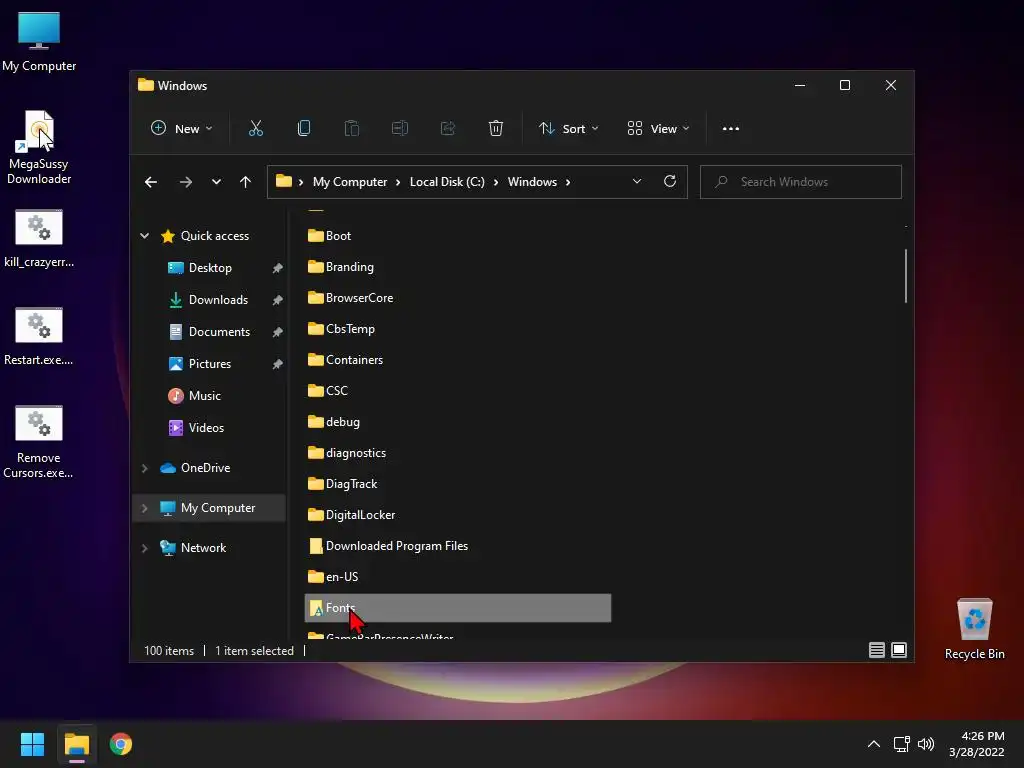Click the Rename icon in toolbar
The width and height of the screenshot is (1024, 768).
(400, 129)
